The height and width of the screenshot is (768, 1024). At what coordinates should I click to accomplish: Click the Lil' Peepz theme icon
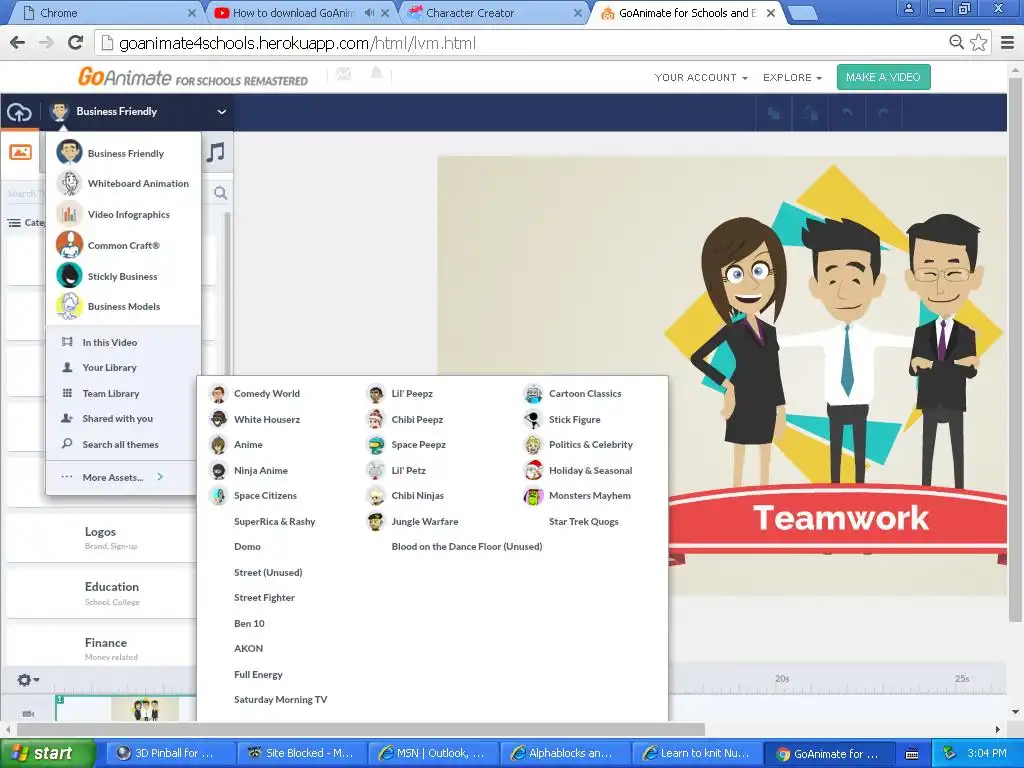376,394
